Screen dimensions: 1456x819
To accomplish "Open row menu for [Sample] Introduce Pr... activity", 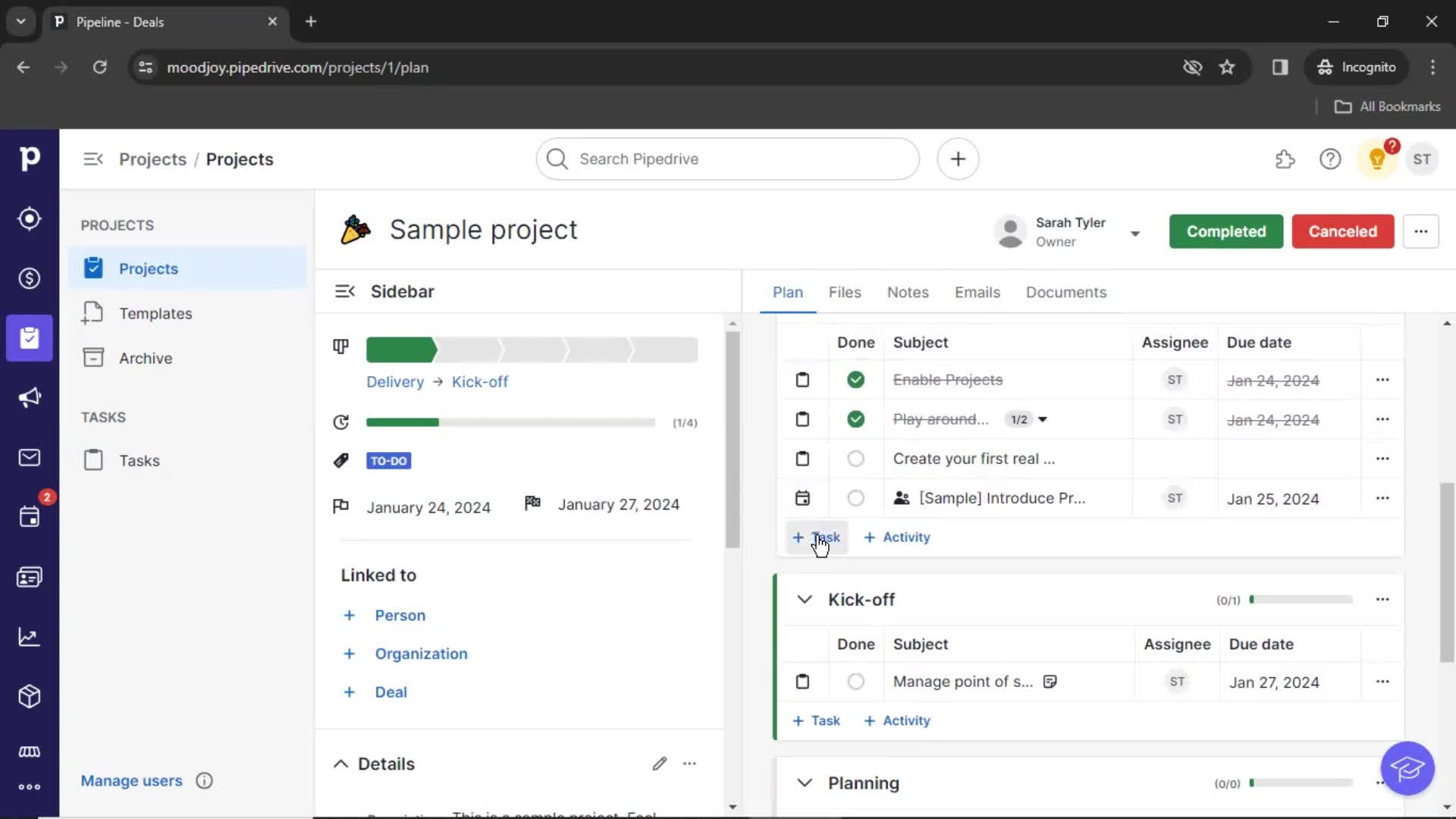I will click(1382, 498).
